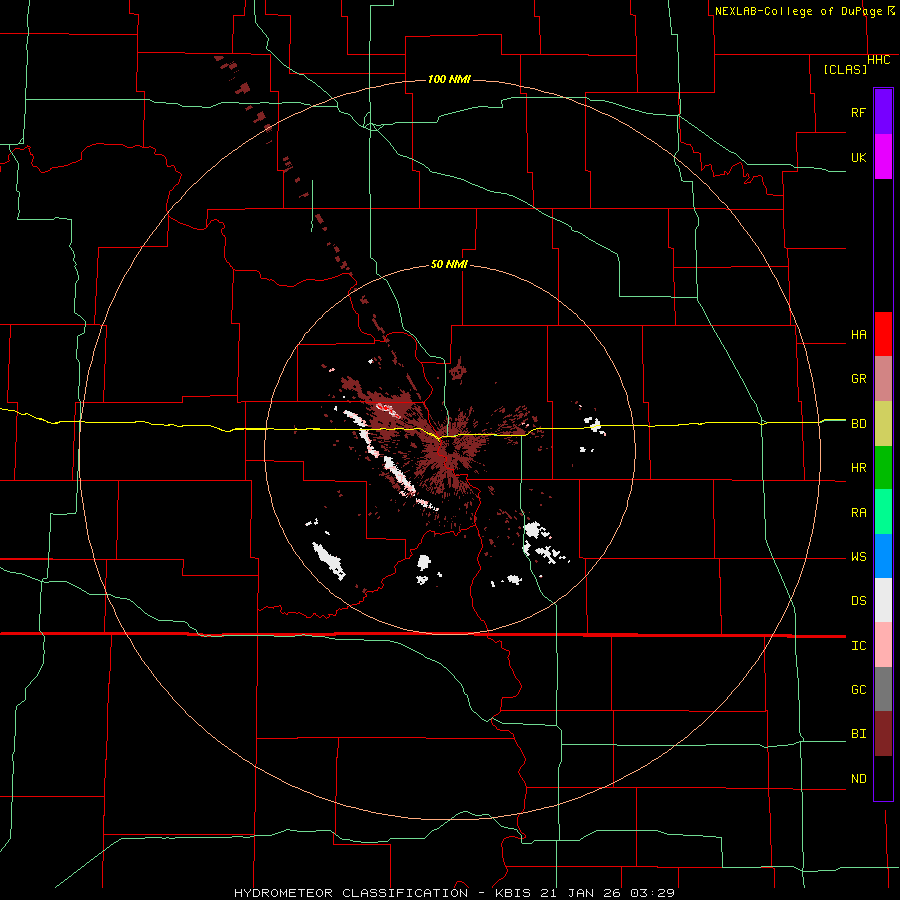This screenshot has width=900, height=900.
Task: Click the WS blue legend swatch
Action: coord(883,556)
